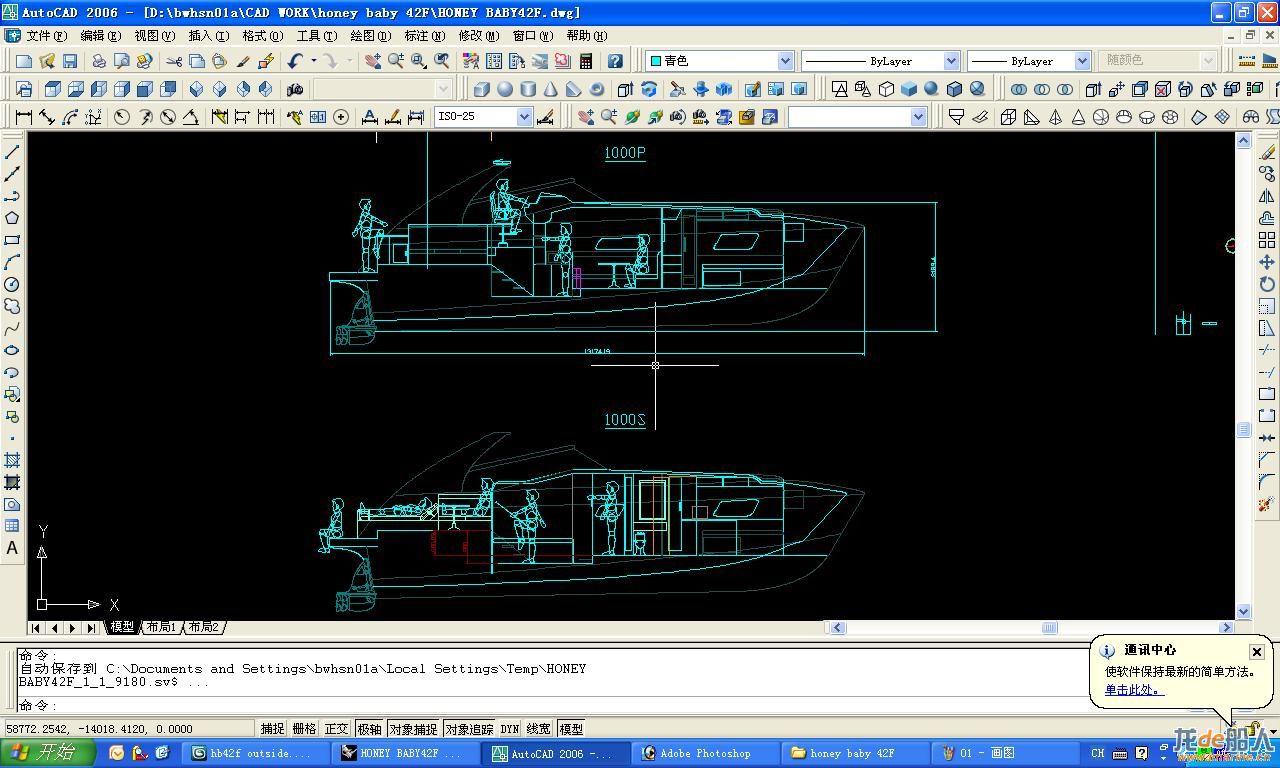Open the 格式(O) menu
The height and width of the screenshot is (768, 1280).
coord(263,35)
